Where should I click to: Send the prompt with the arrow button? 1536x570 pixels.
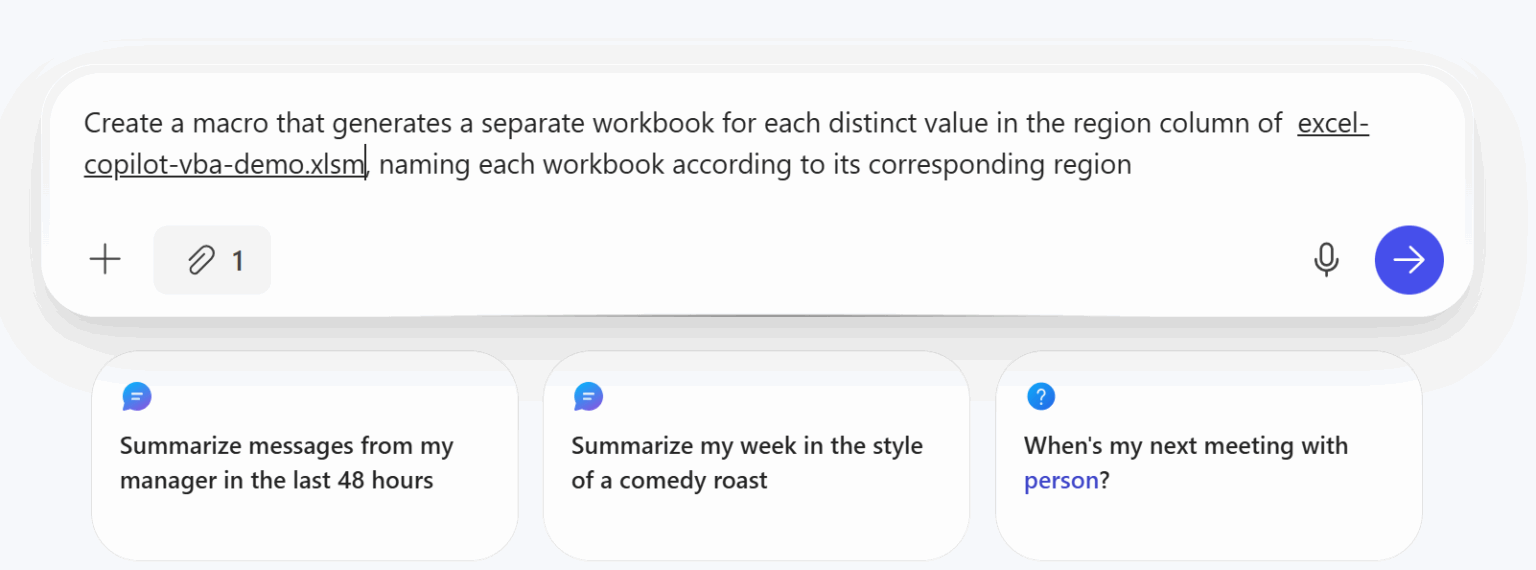[x=1409, y=260]
